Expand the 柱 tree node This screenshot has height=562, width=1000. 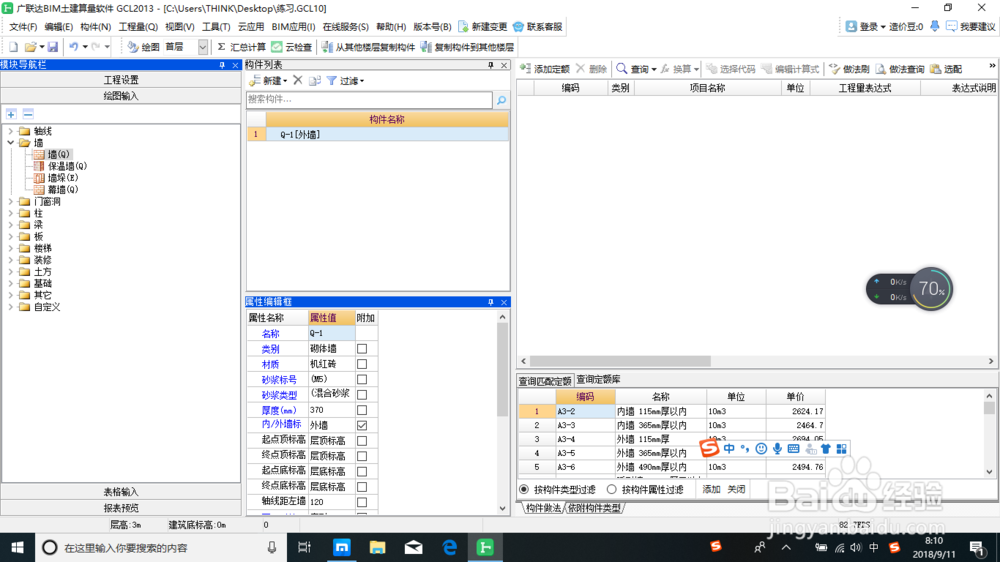(10, 213)
